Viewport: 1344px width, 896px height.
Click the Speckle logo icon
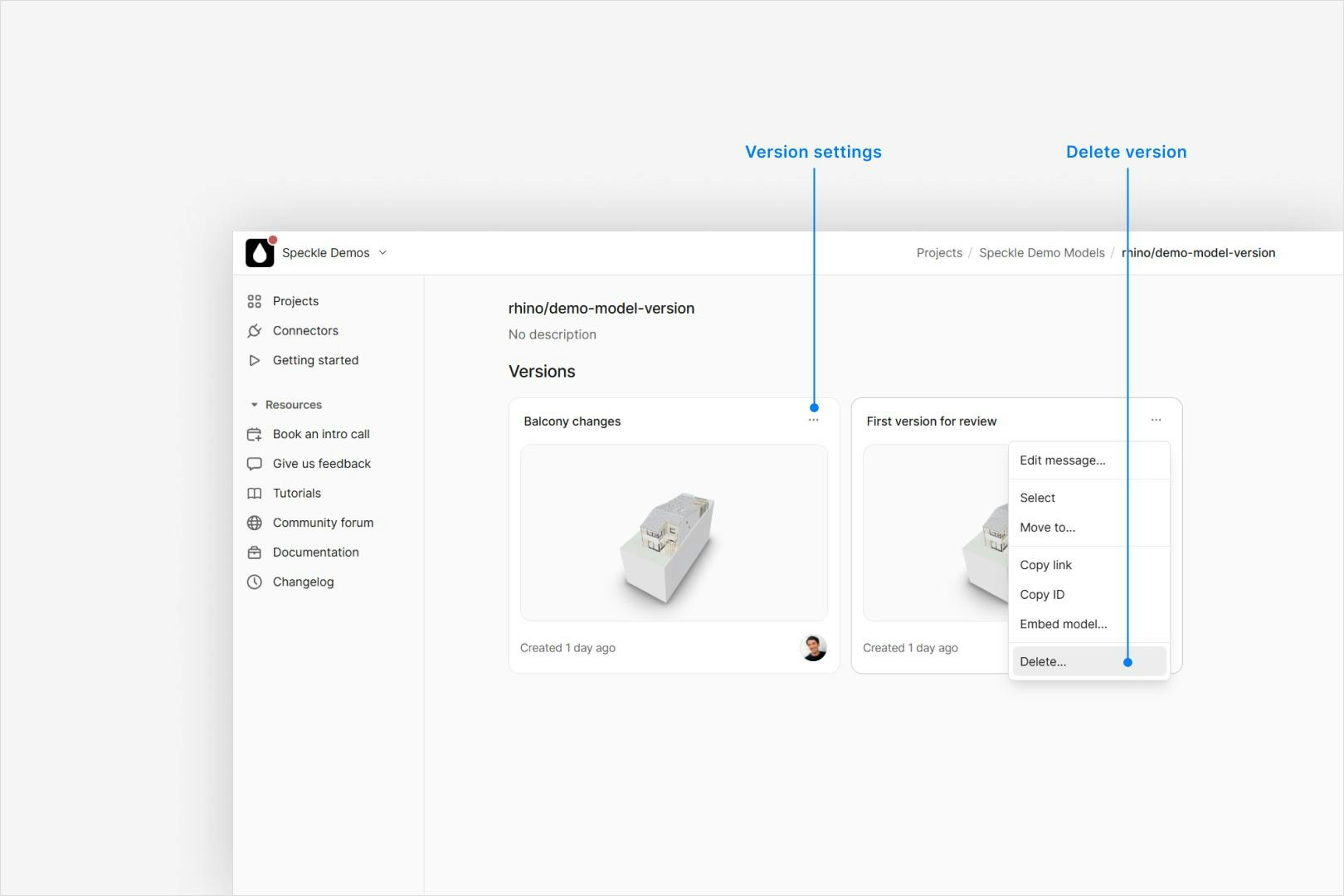[260, 253]
